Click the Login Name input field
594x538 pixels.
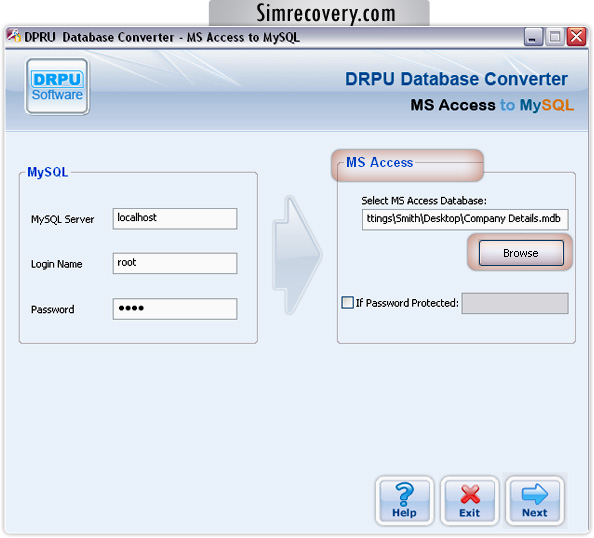tap(175, 263)
